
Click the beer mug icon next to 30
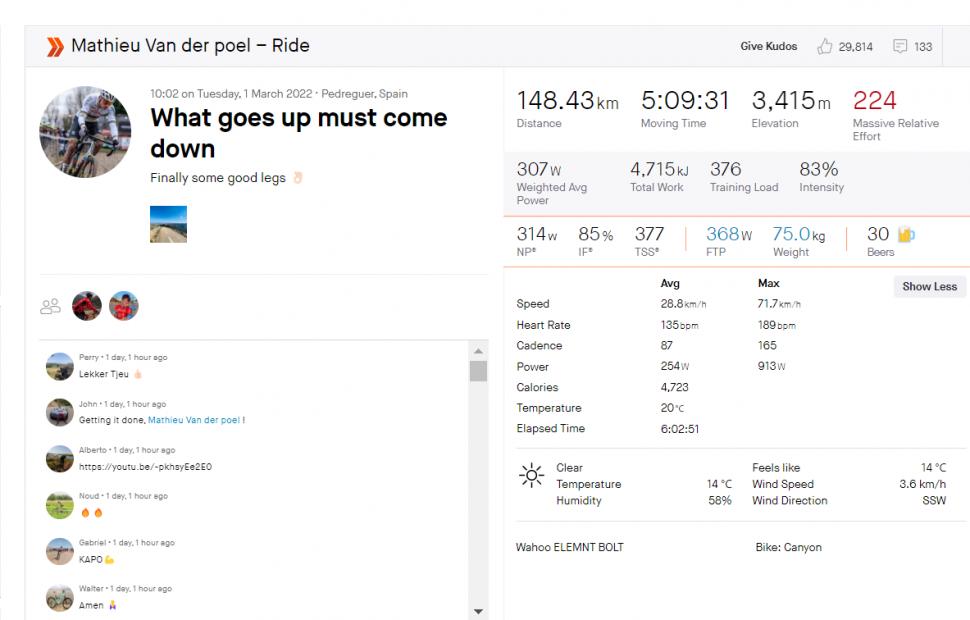pos(906,235)
